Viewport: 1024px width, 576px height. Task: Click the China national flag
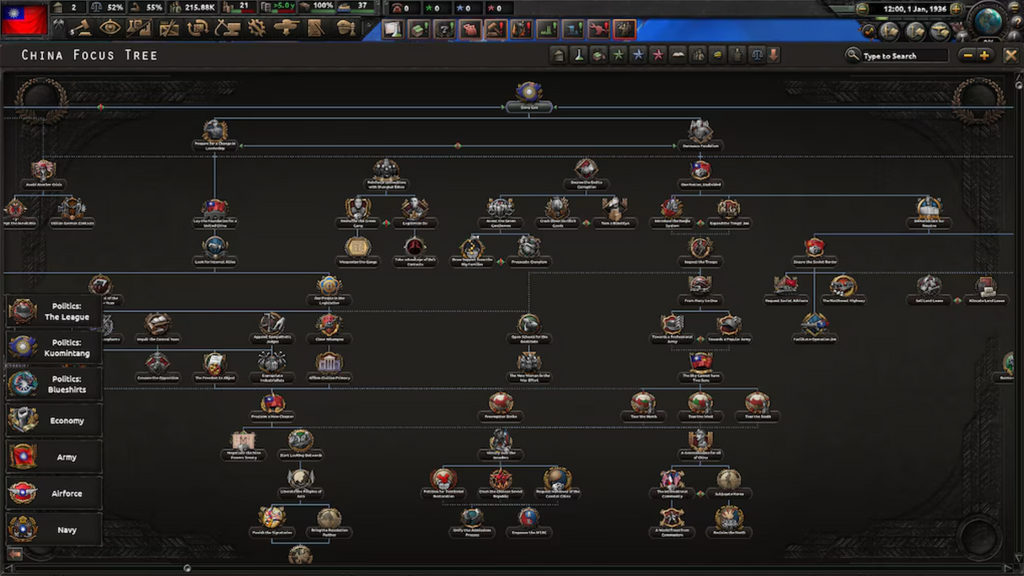click(26, 19)
